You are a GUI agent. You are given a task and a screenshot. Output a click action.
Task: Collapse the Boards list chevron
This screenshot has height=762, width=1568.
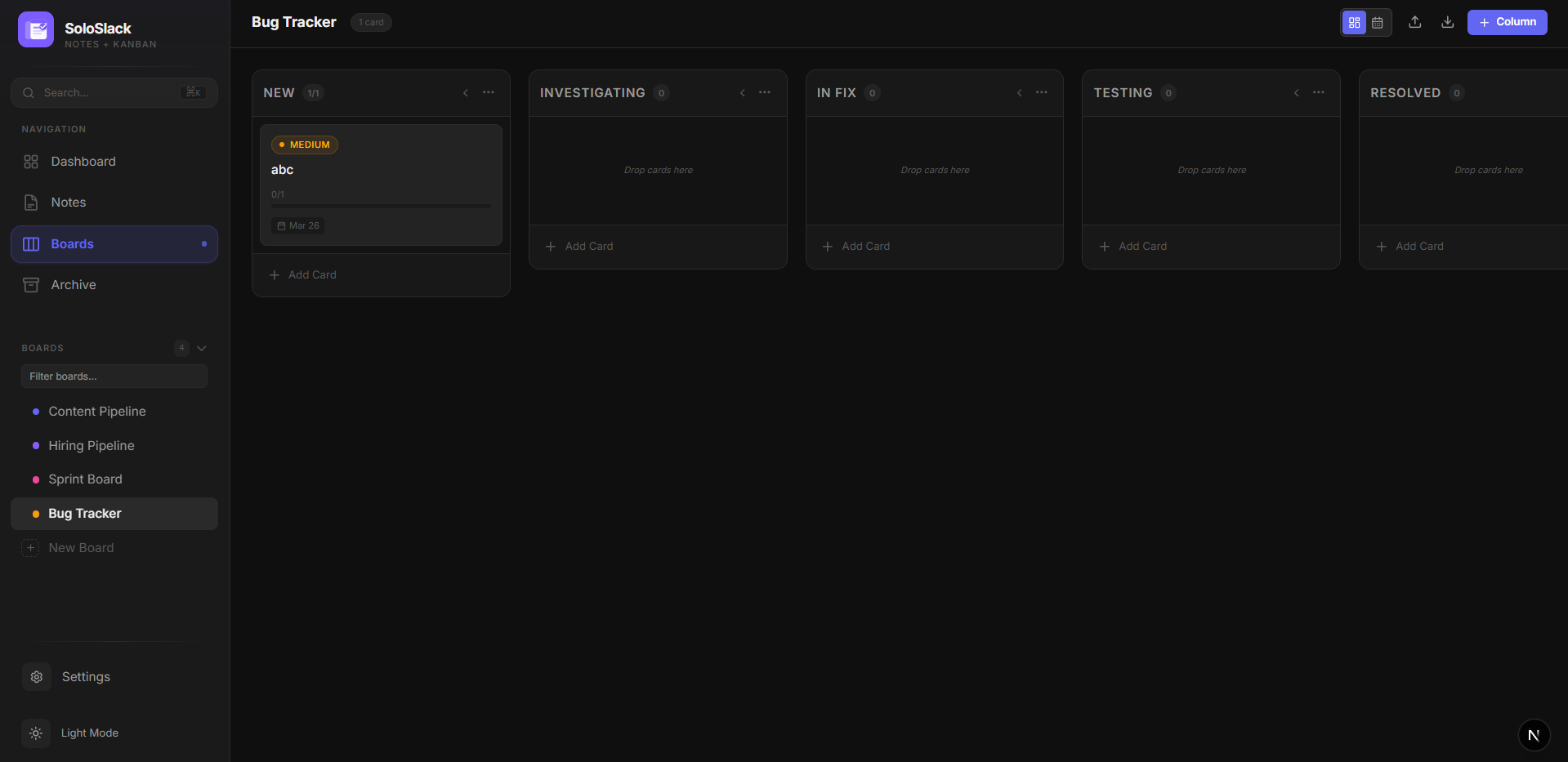click(x=202, y=348)
